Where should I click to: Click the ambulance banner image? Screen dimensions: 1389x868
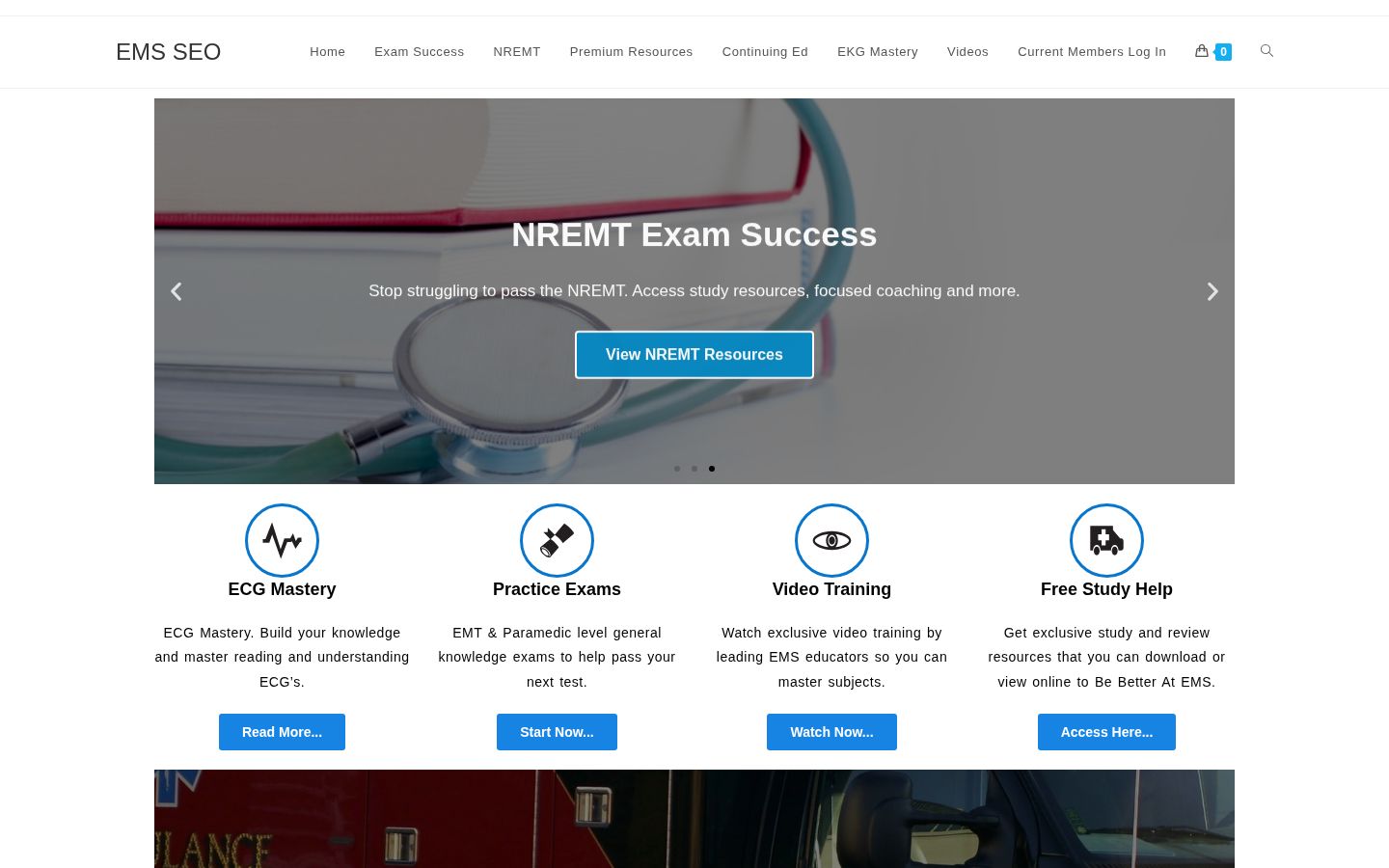694,819
